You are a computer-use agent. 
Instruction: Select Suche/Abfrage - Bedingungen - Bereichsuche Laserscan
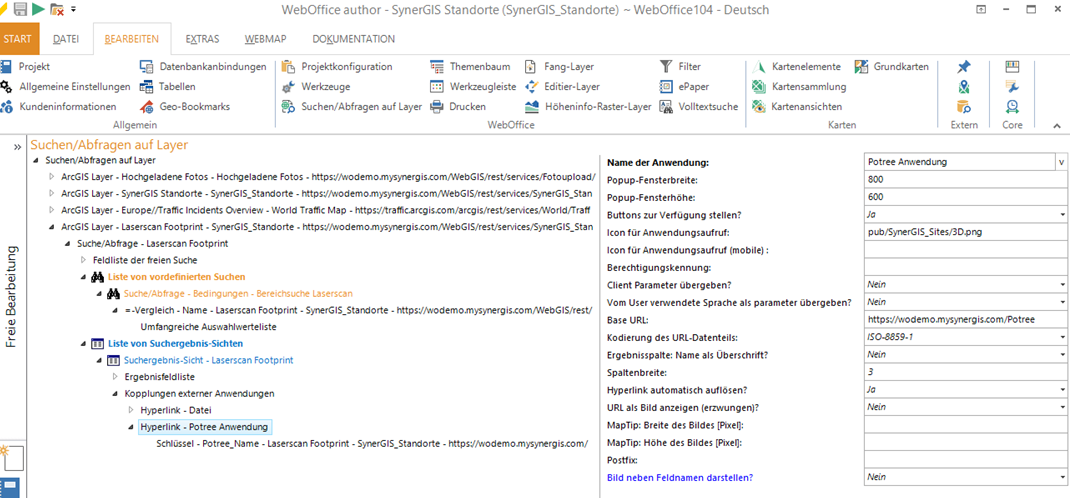[237, 293]
